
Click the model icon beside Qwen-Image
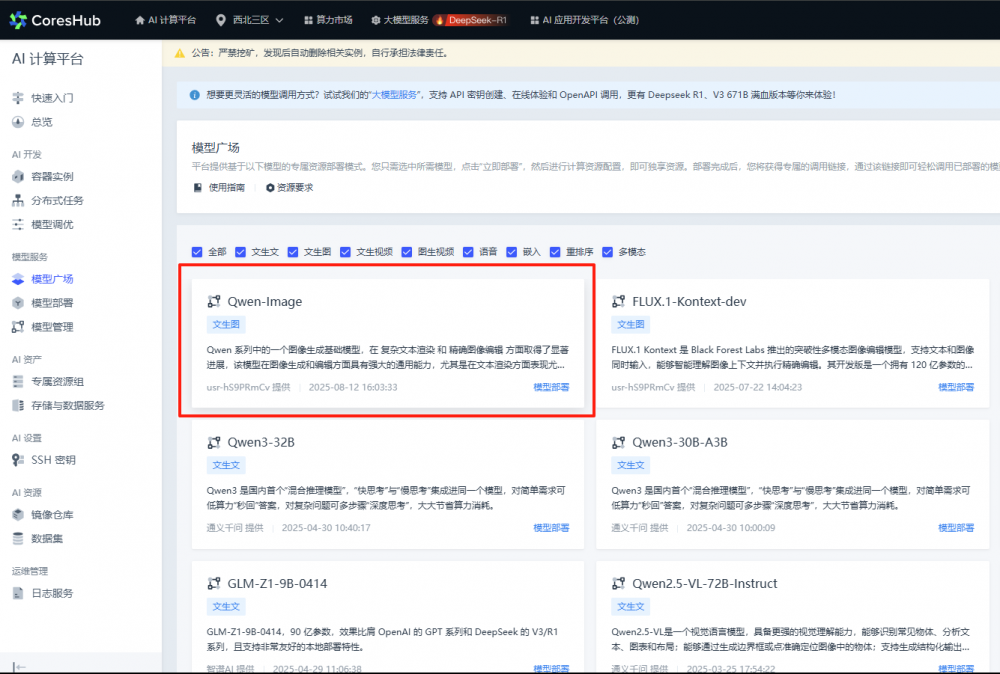(x=214, y=302)
